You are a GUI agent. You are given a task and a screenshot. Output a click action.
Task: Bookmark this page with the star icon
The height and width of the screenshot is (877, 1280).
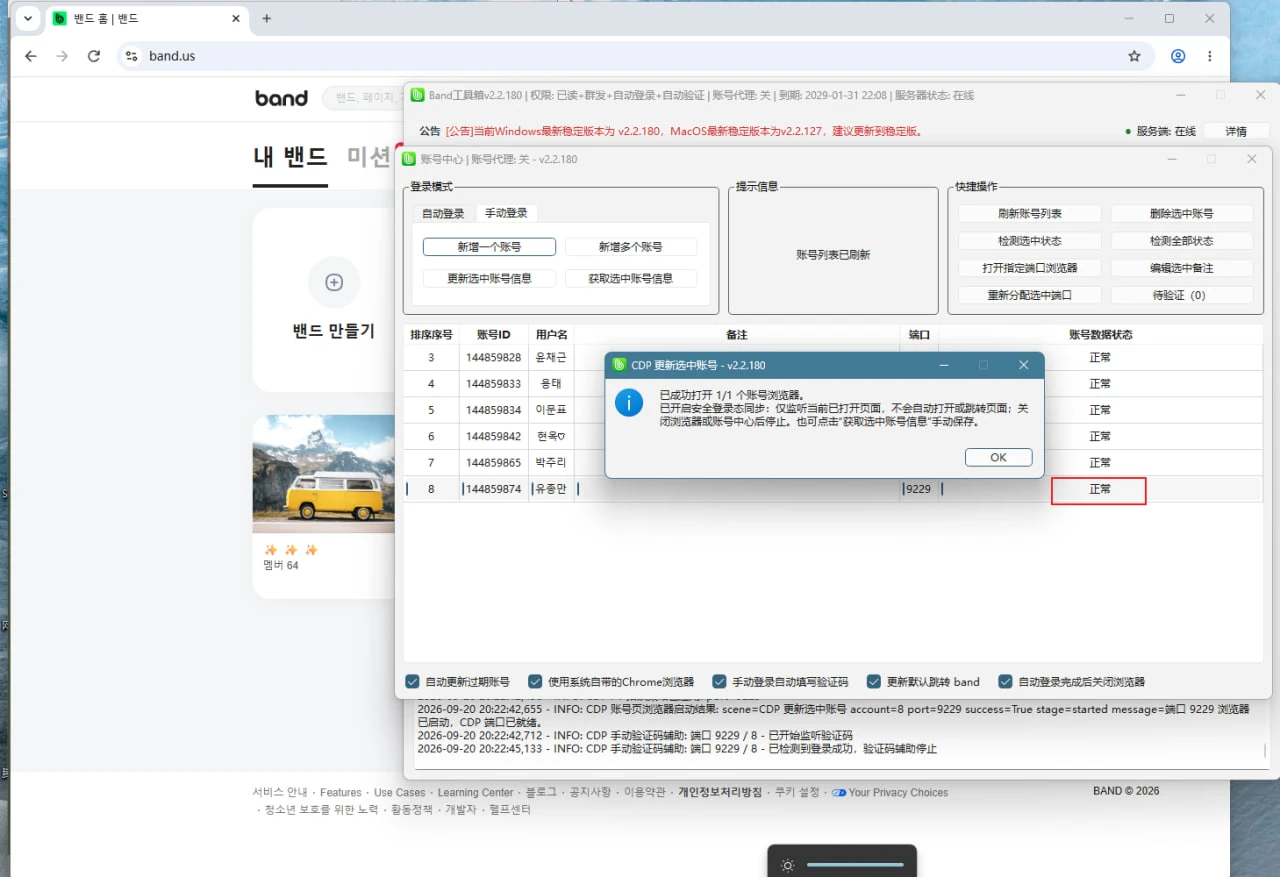1134,56
